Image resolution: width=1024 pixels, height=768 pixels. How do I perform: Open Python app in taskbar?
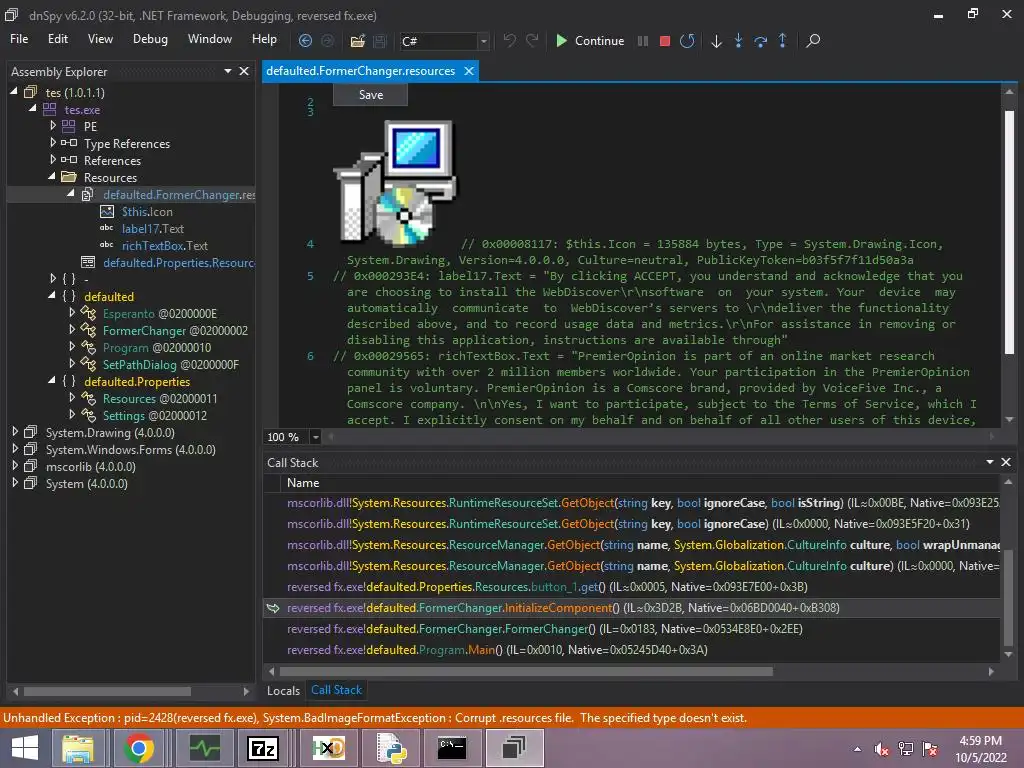point(390,748)
